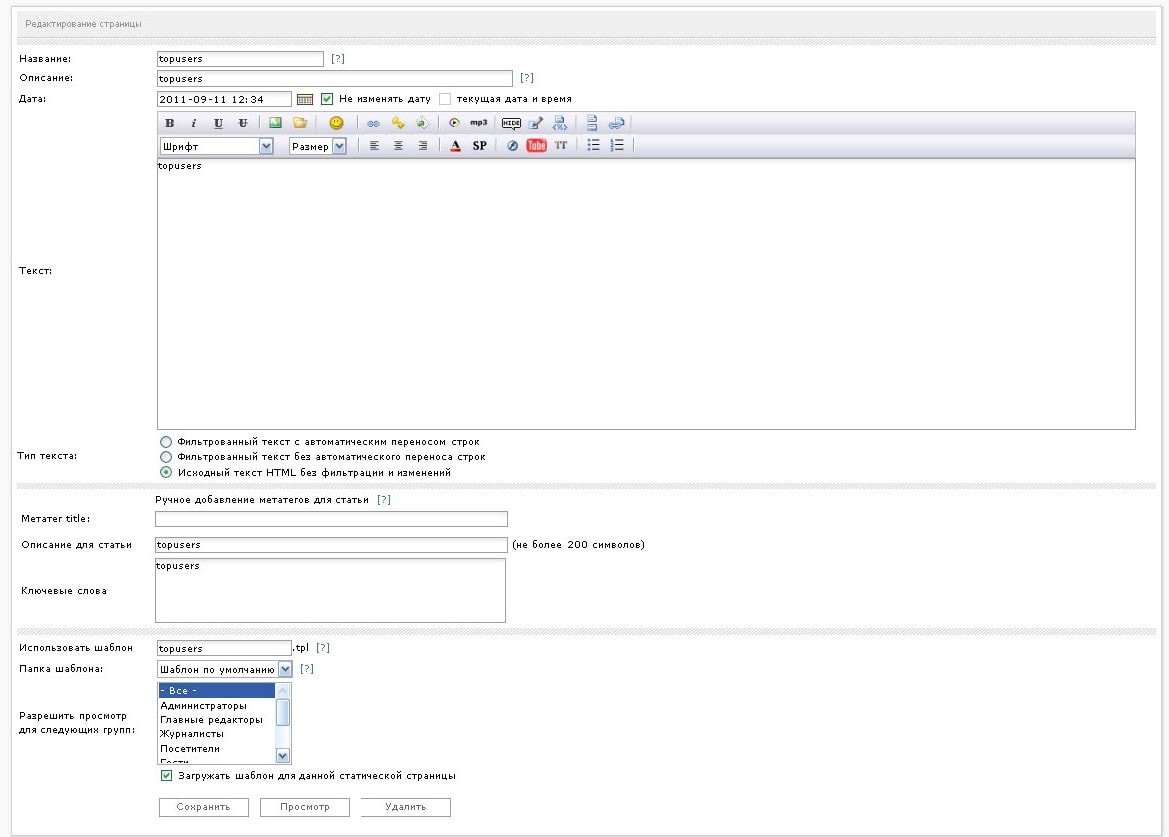Image resolution: width=1169 pixels, height=837 pixels.
Task: Select 'Фильтрованный текст с автоматическим переносом строк' radio
Action: (x=166, y=441)
